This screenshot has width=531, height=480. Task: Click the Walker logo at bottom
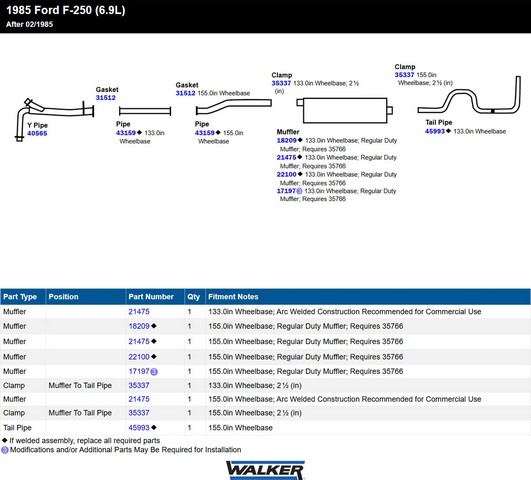[x=266, y=470]
